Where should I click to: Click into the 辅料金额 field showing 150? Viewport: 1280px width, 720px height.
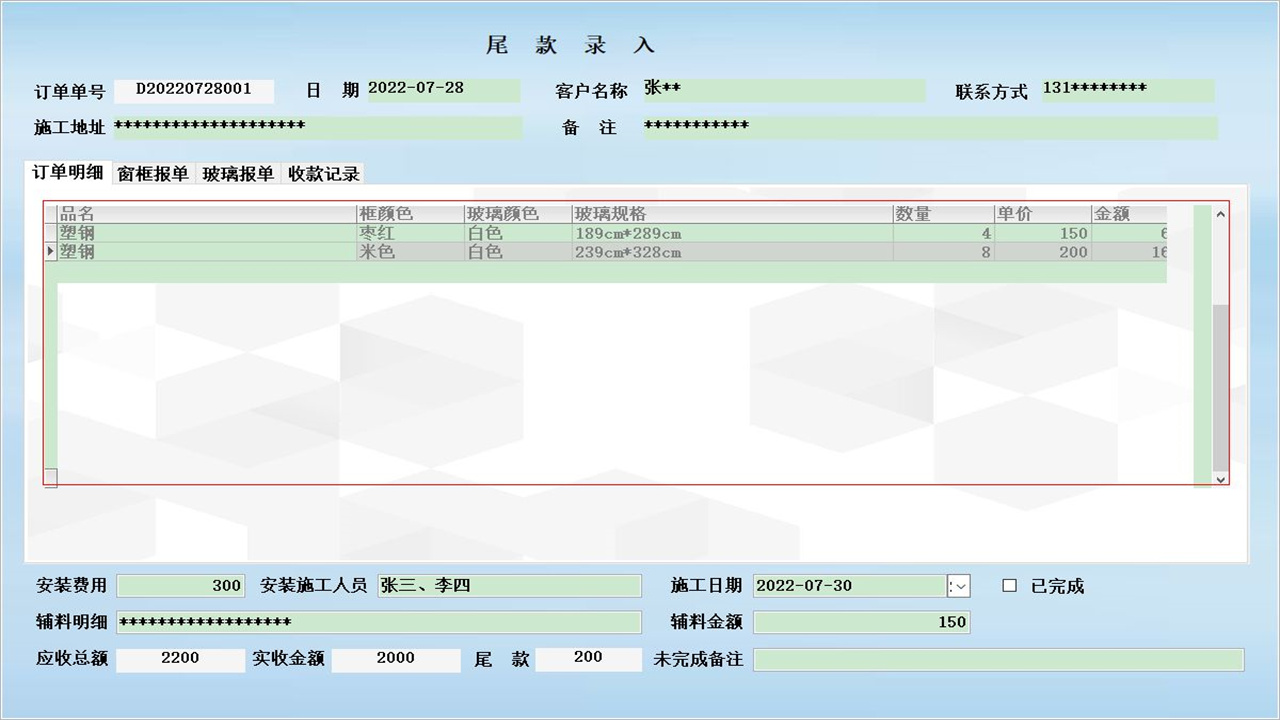[862, 622]
